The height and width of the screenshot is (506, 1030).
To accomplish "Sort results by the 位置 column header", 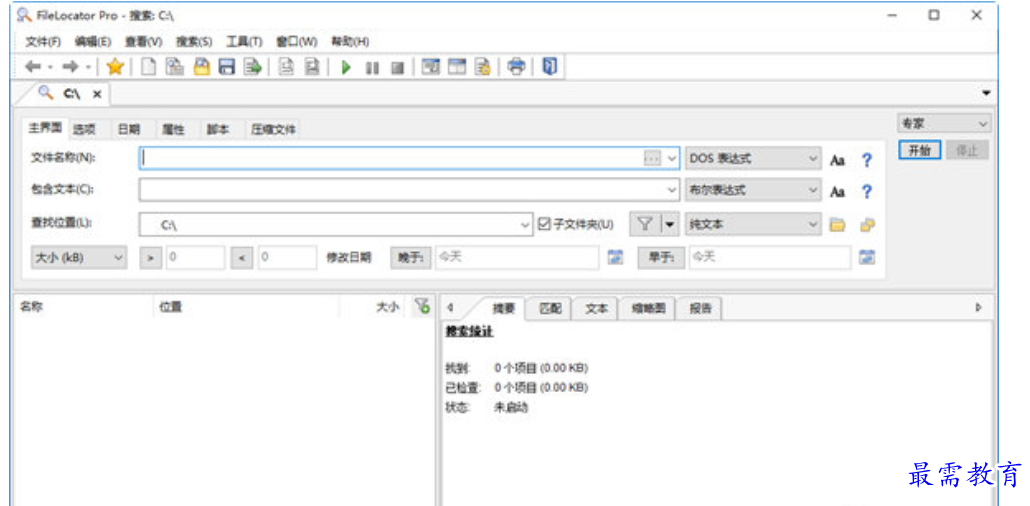I will coord(246,307).
